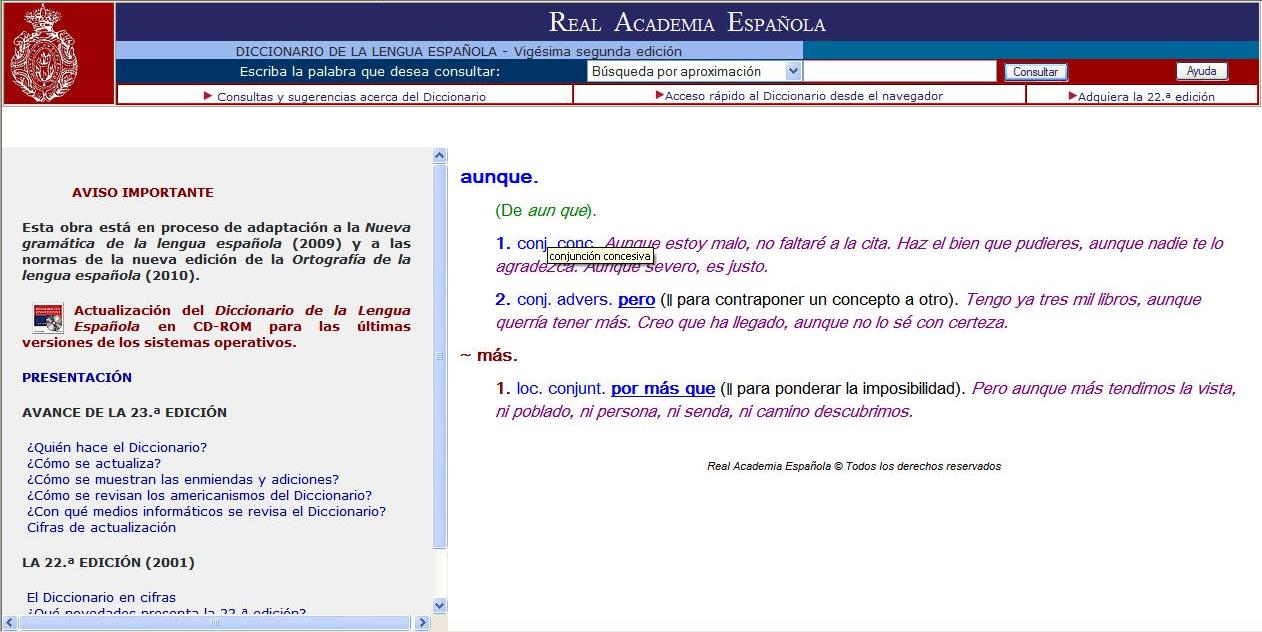Screen dimensions: 1262x632
Task: Open the 'Actualización del Diccionario' CD-ROM link
Action: click(x=216, y=326)
